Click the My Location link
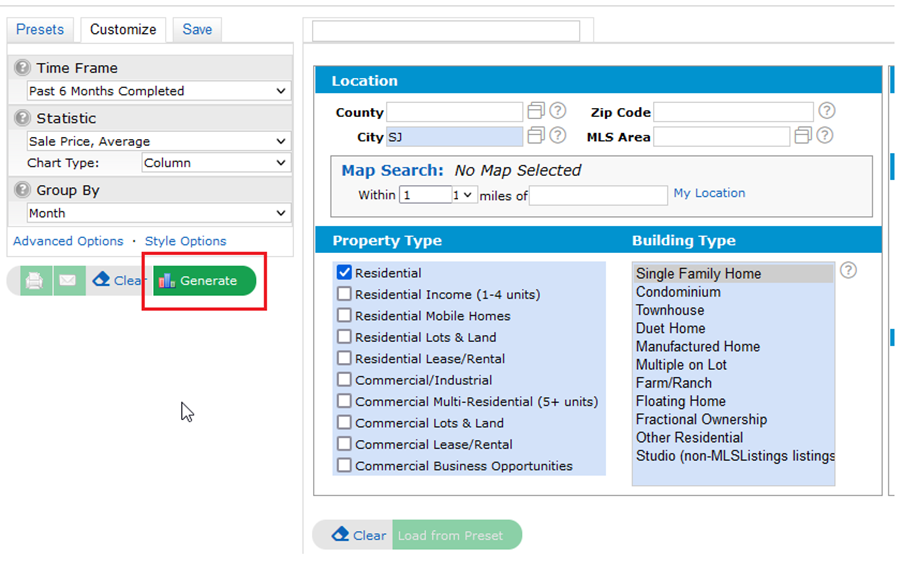Viewport: 902px width, 571px height. tap(709, 193)
